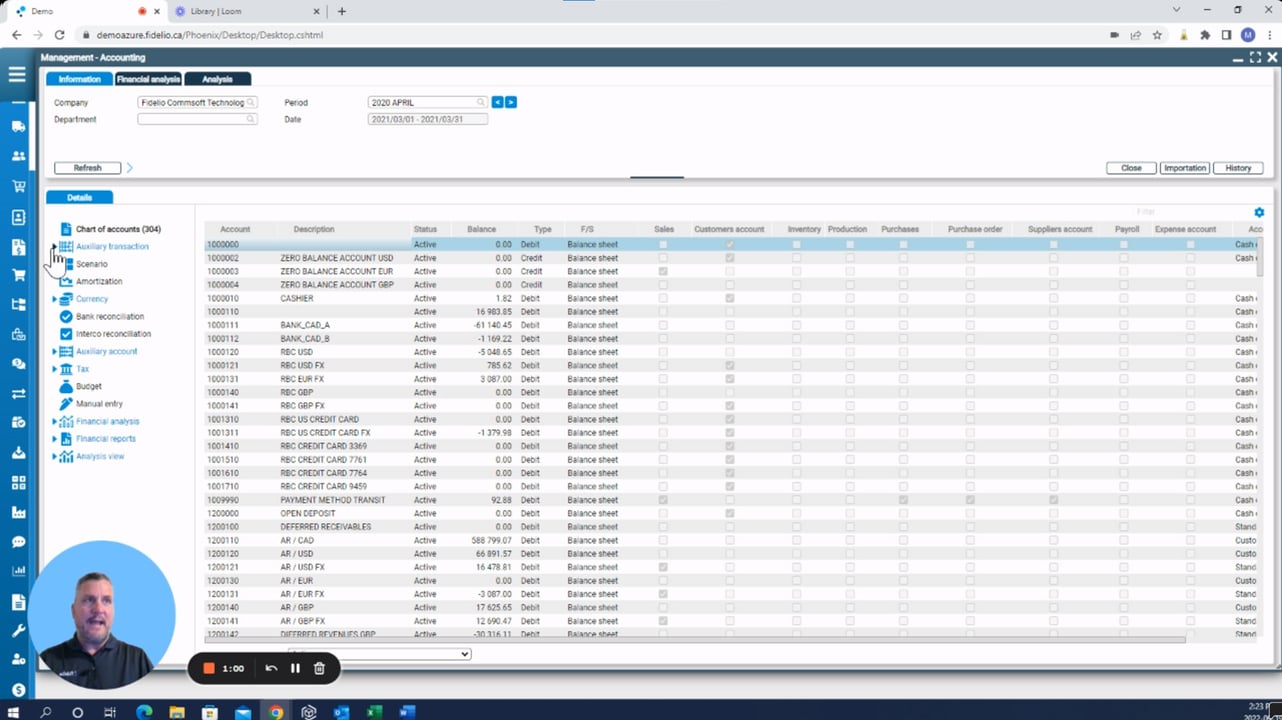Screen dimensions: 1282x720
Task: Open the people group module icon
Action: click(18, 156)
